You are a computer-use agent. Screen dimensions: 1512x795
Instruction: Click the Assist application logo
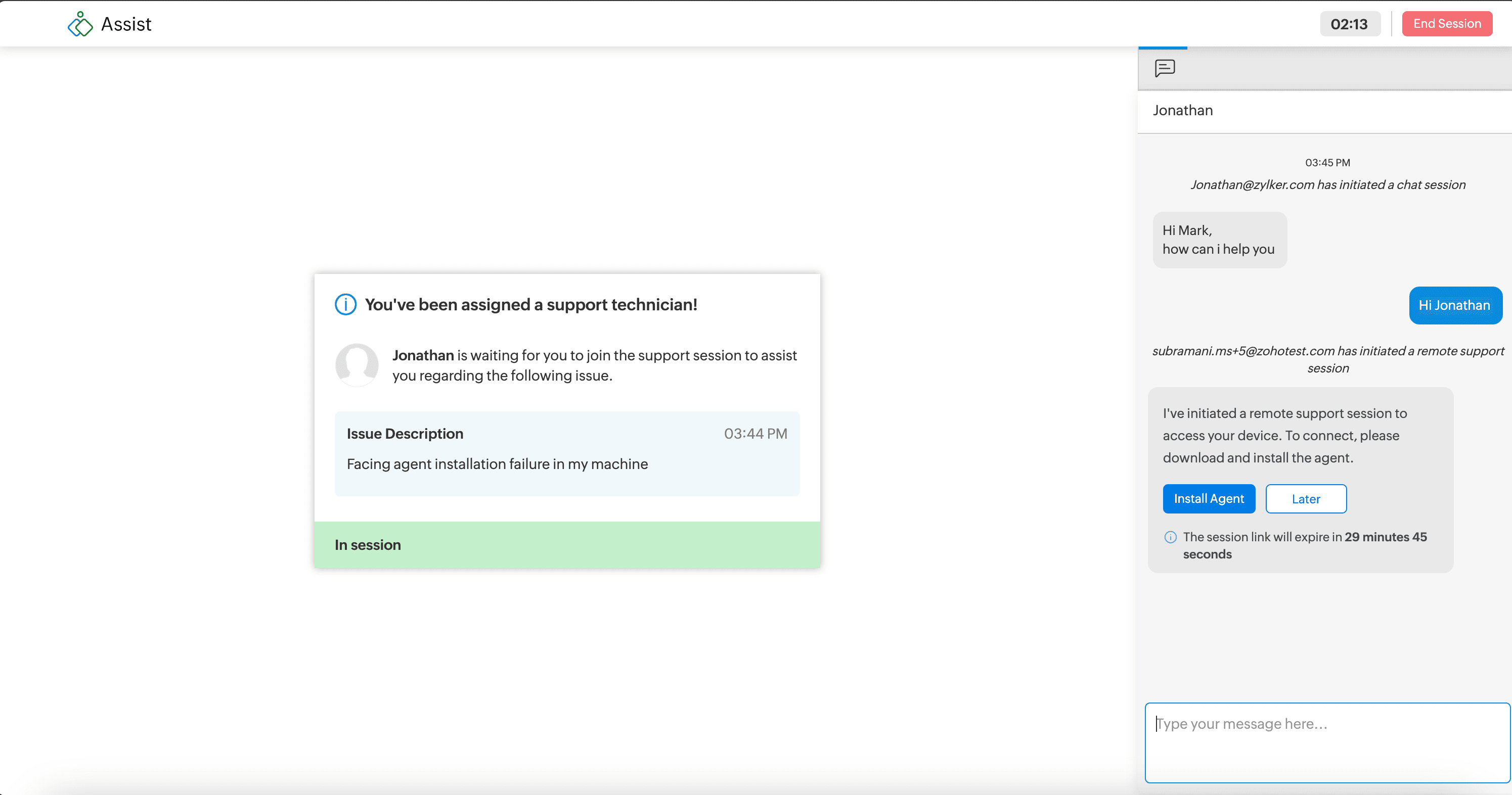tap(80, 23)
